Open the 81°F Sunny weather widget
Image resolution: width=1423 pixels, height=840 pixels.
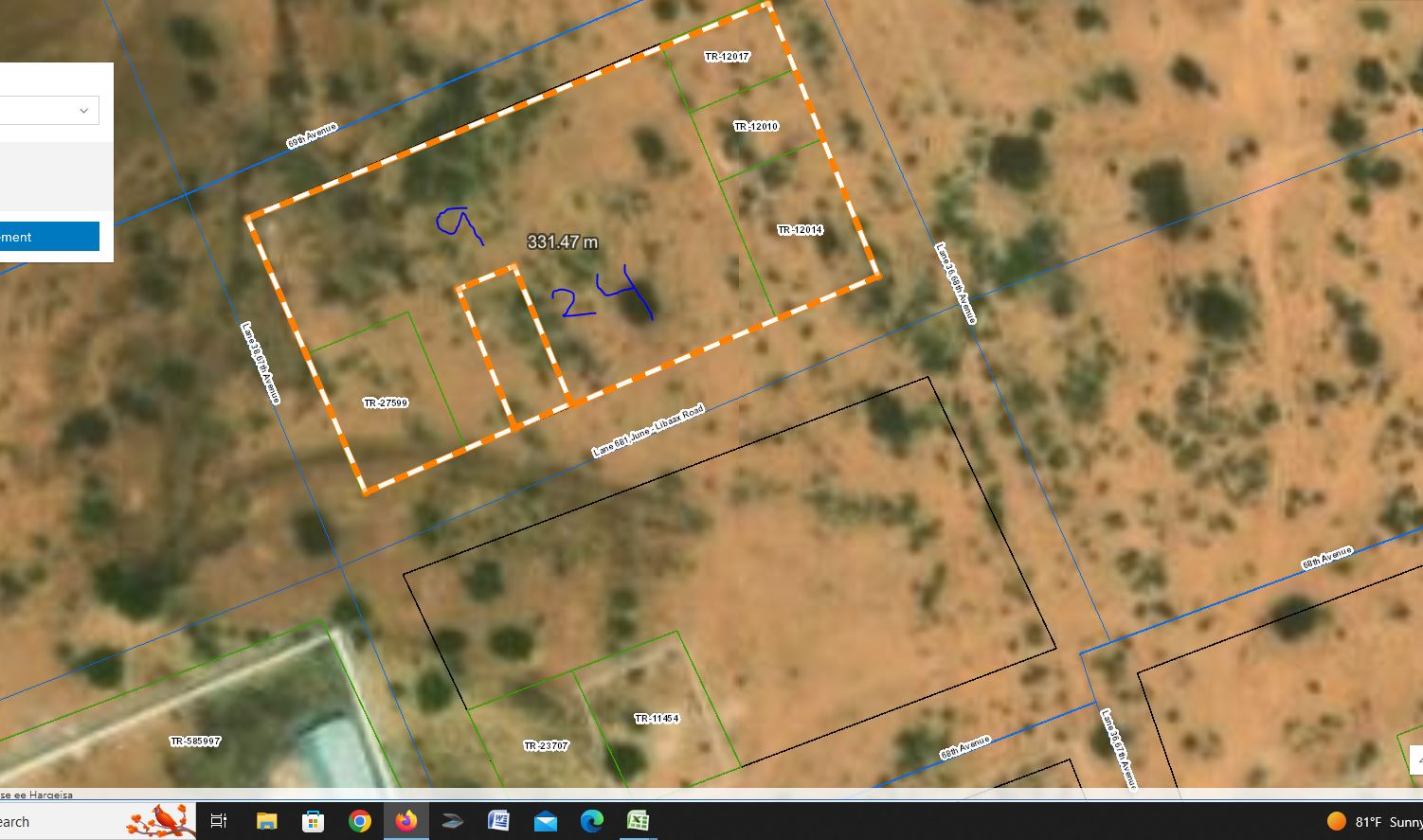1375,822
